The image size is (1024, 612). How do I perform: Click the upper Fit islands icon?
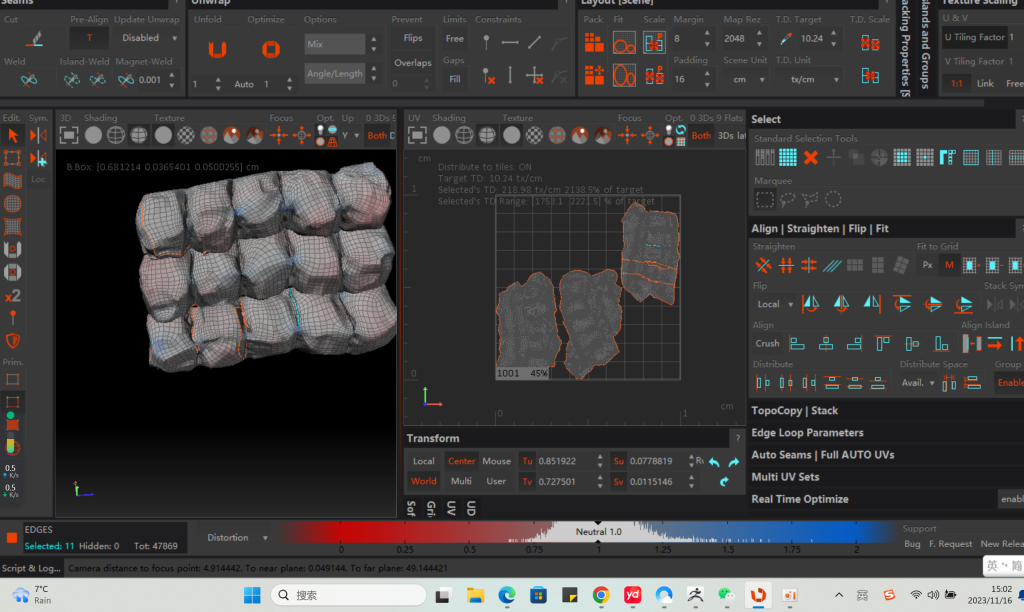[x=624, y=43]
